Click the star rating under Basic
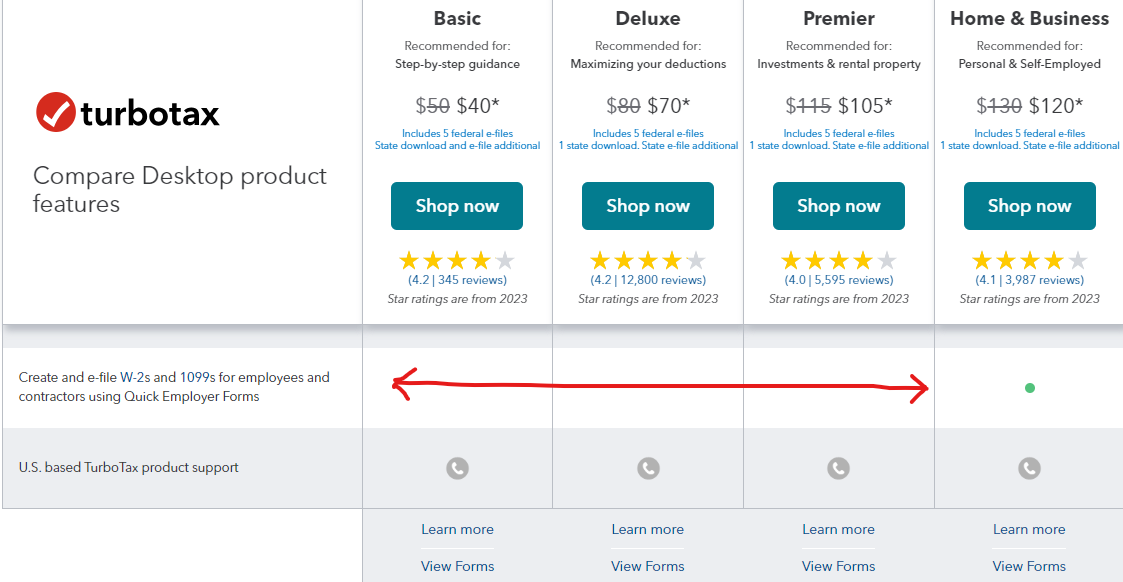Image resolution: width=1123 pixels, height=582 pixels. coord(457,261)
